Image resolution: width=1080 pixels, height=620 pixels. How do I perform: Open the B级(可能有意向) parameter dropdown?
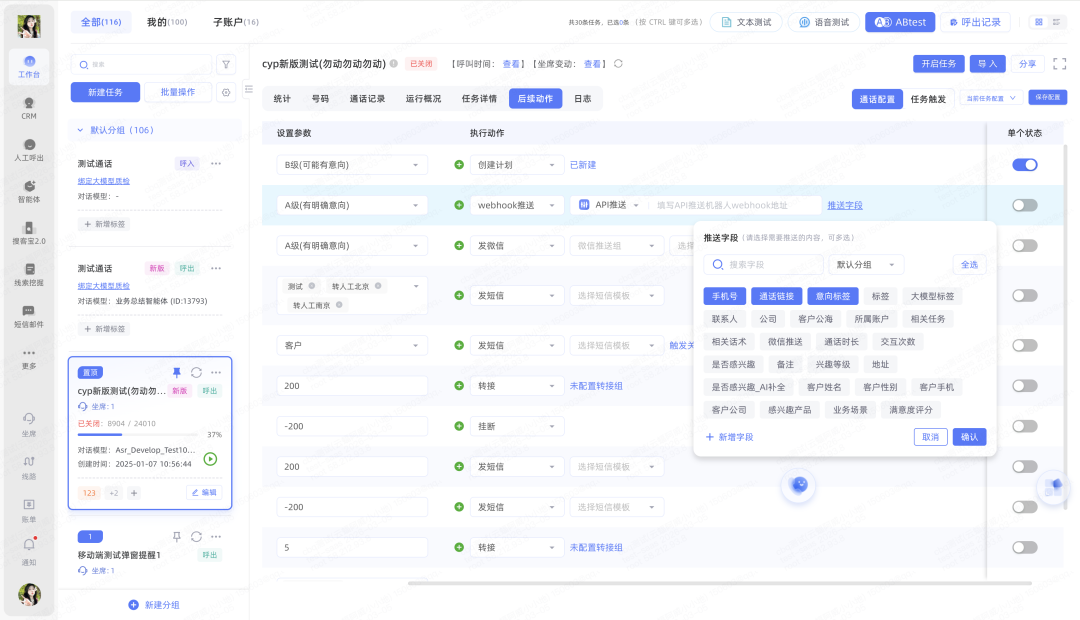[351, 165]
